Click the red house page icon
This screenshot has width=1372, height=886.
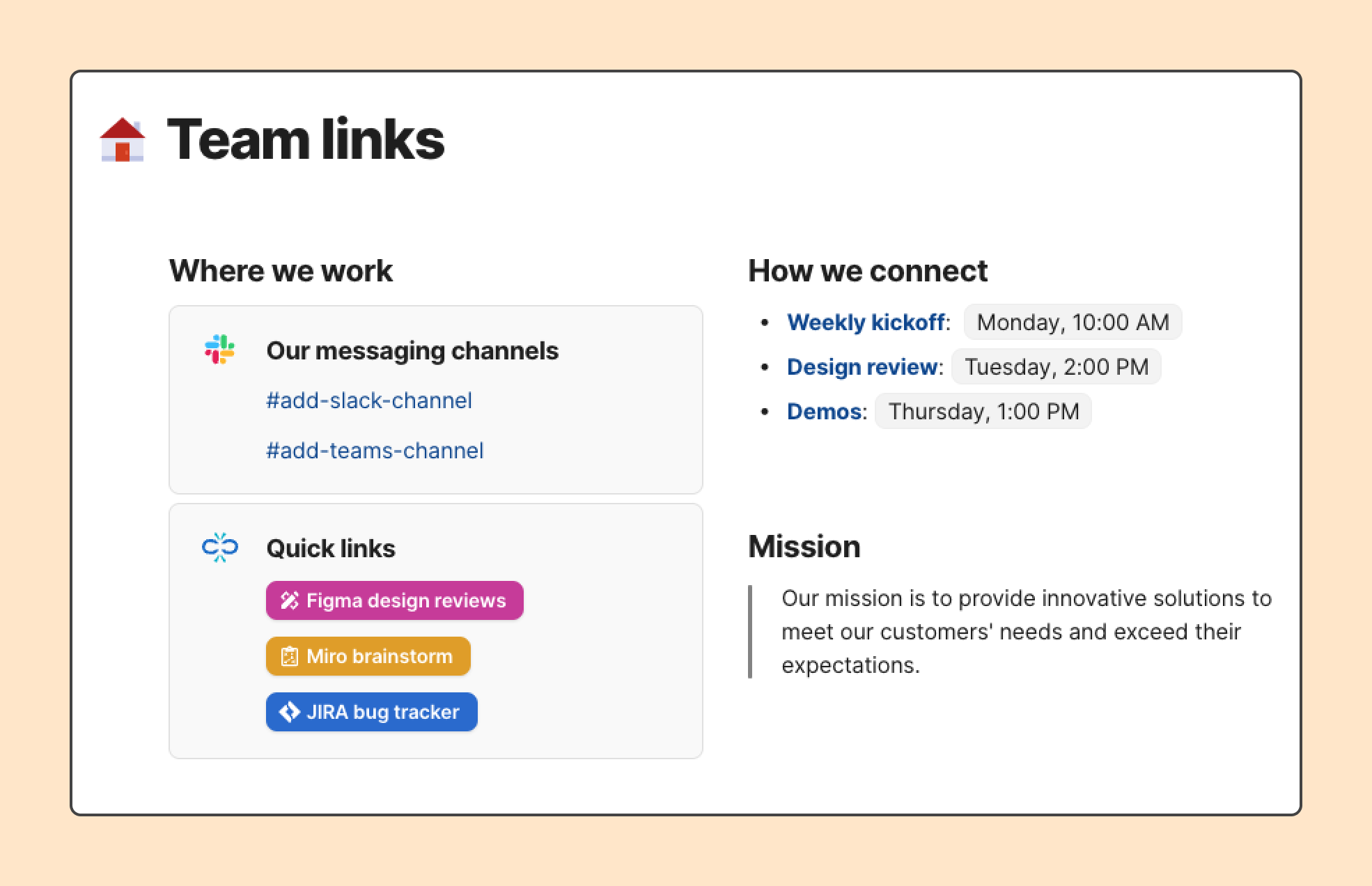click(123, 139)
